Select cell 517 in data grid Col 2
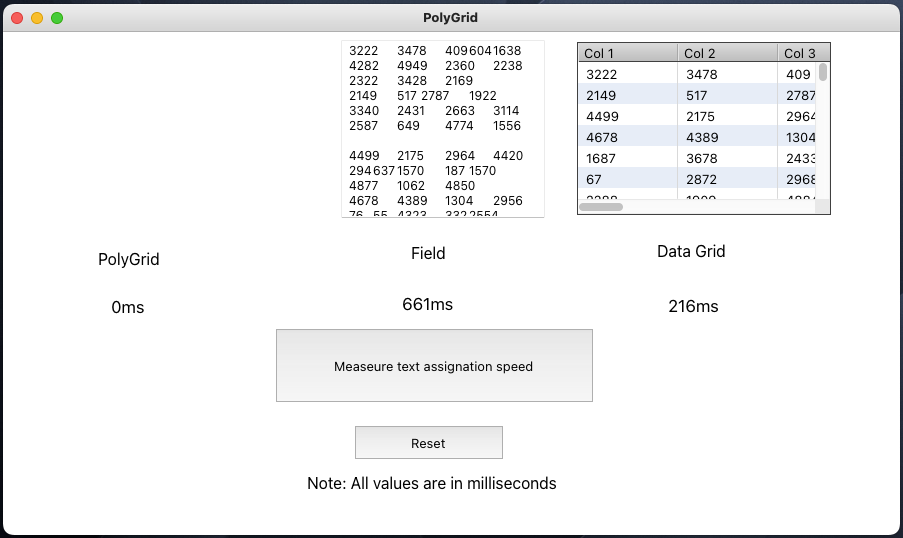 click(x=696, y=95)
